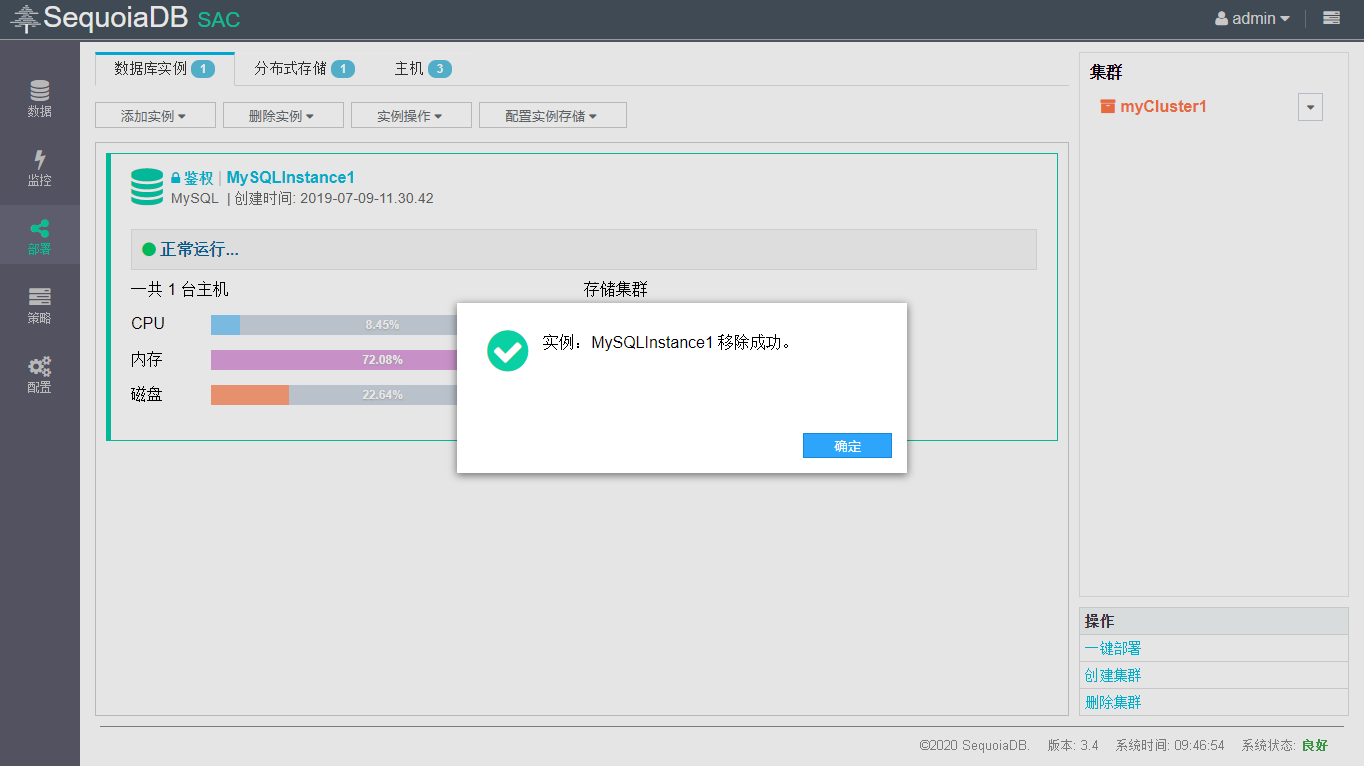Open the myCluster1 dropdown arrow
Image resolution: width=1364 pixels, height=766 pixels.
[1310, 107]
